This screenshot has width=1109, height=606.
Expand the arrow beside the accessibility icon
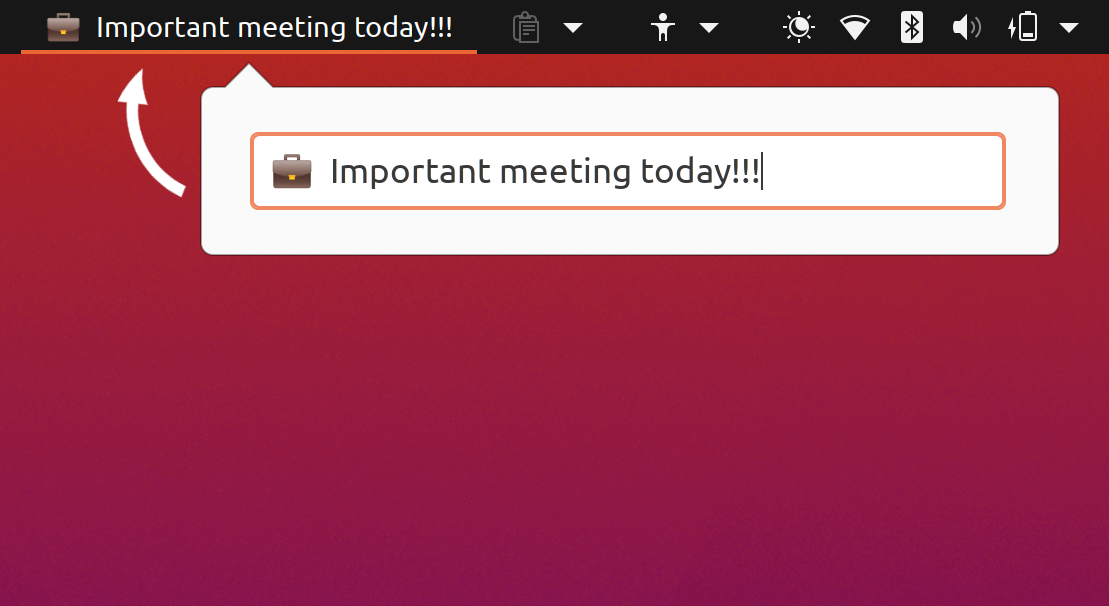click(709, 28)
